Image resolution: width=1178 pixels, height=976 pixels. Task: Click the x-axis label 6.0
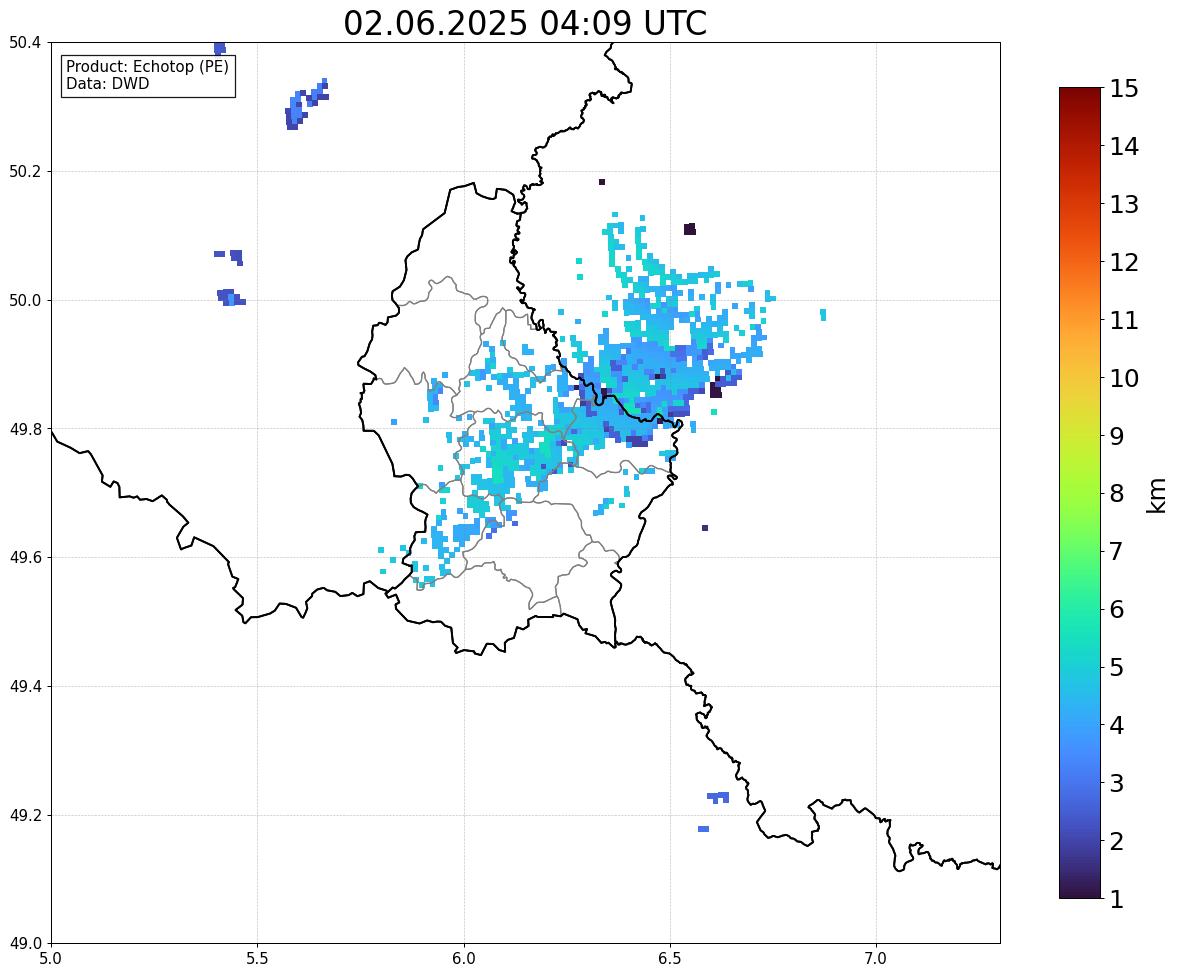click(x=464, y=959)
